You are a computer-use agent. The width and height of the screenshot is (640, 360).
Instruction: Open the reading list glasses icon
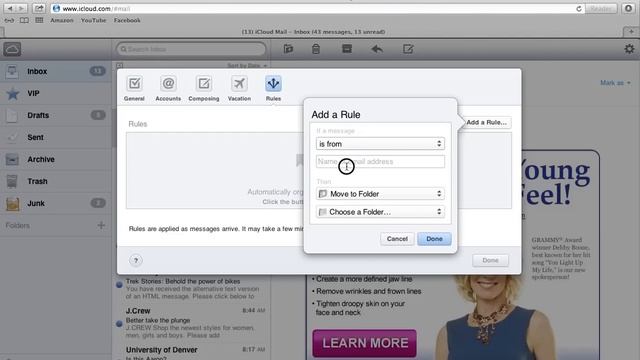pyautogui.click(x=9, y=20)
